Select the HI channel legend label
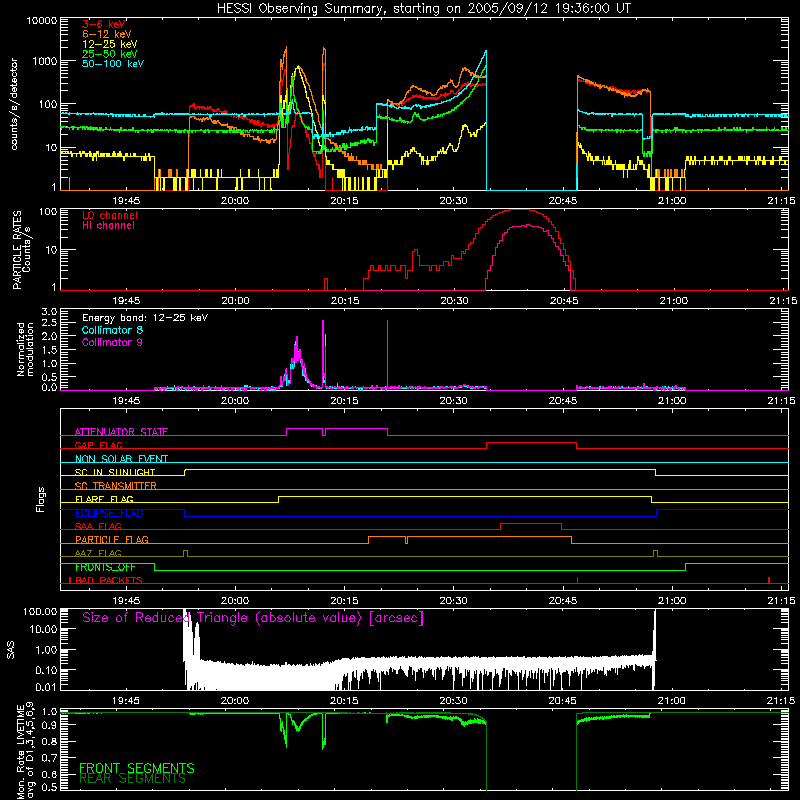 tap(108, 226)
